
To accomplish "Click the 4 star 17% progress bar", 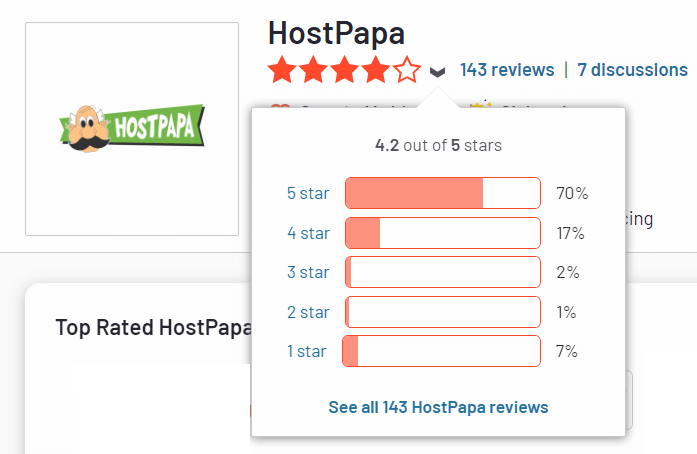I will pyautogui.click(x=442, y=233).
